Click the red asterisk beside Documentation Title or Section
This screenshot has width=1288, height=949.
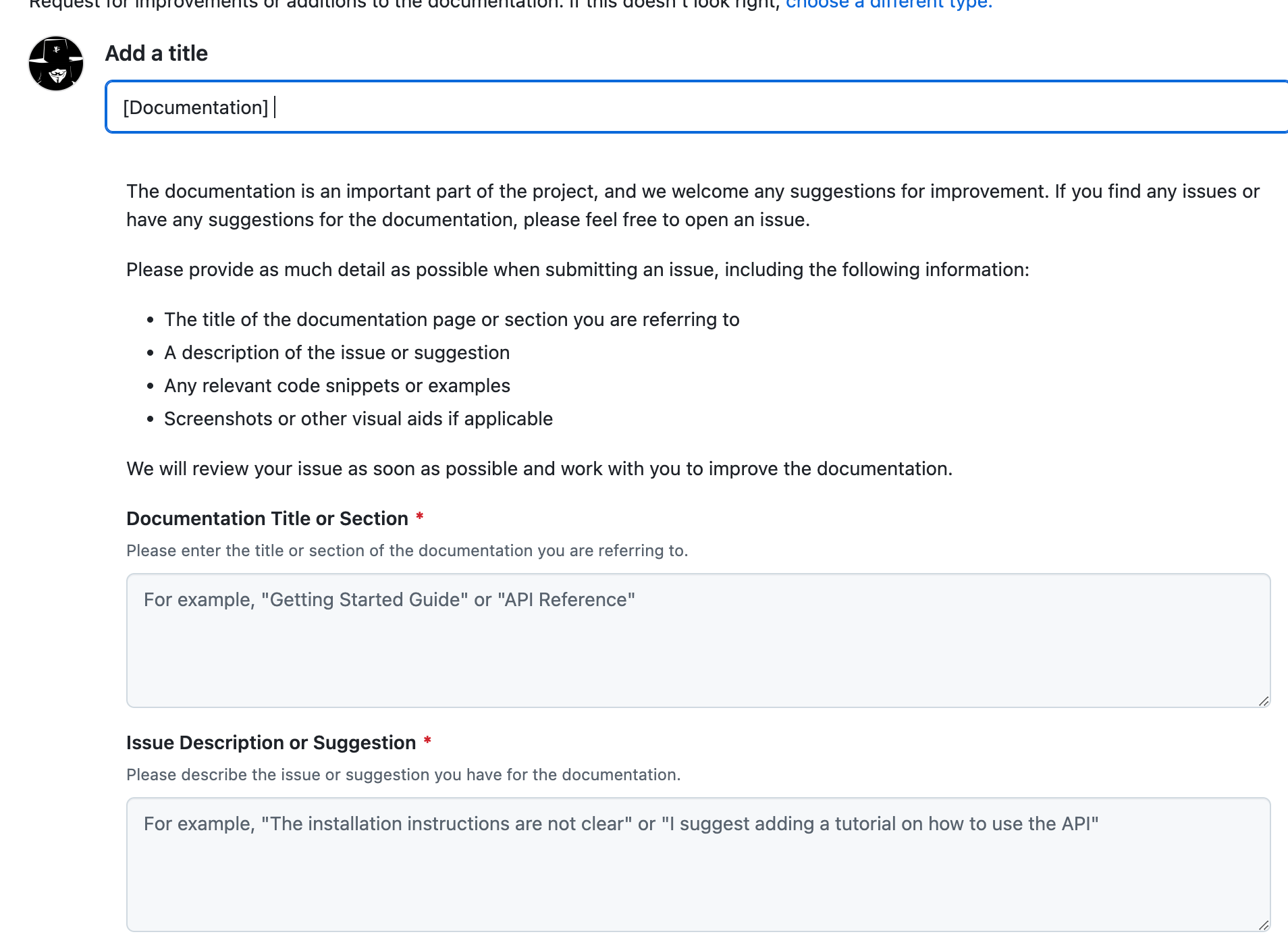tap(420, 518)
